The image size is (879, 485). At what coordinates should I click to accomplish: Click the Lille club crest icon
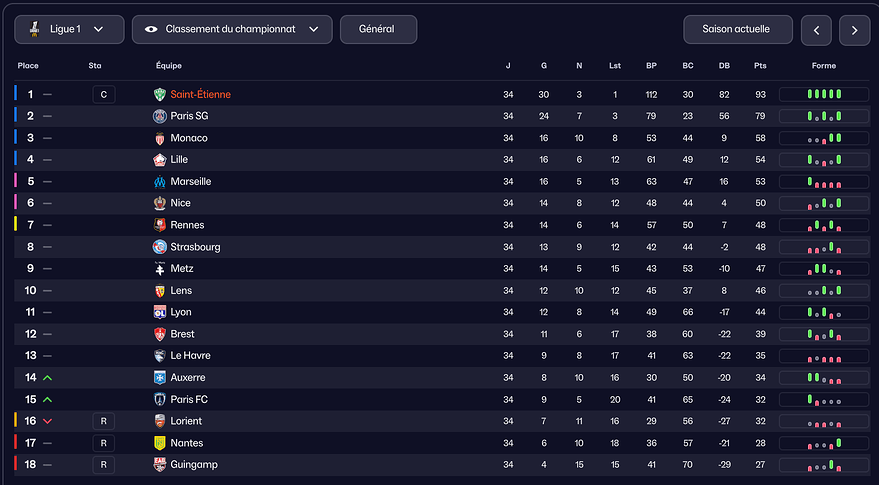pyautogui.click(x=160, y=160)
